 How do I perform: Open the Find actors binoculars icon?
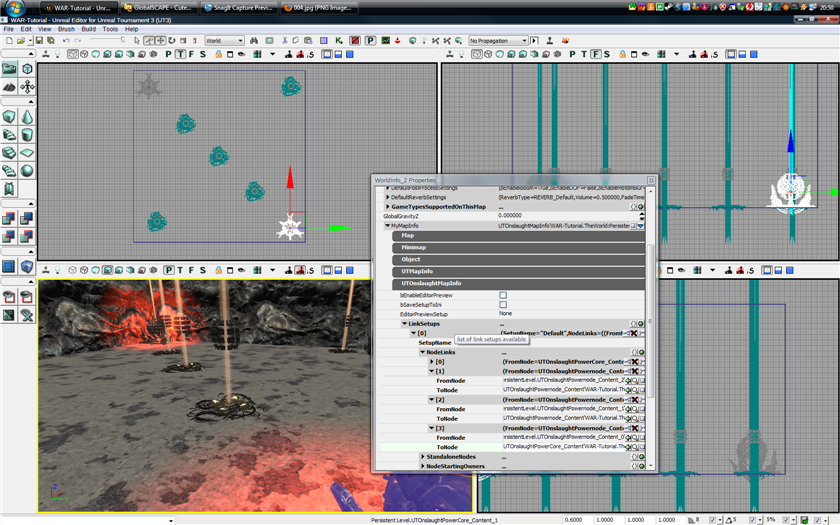(254, 41)
